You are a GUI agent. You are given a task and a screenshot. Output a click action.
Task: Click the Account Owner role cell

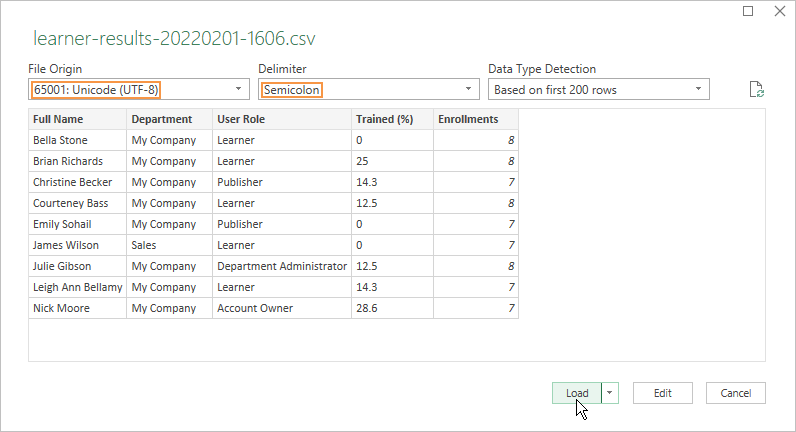(282, 308)
